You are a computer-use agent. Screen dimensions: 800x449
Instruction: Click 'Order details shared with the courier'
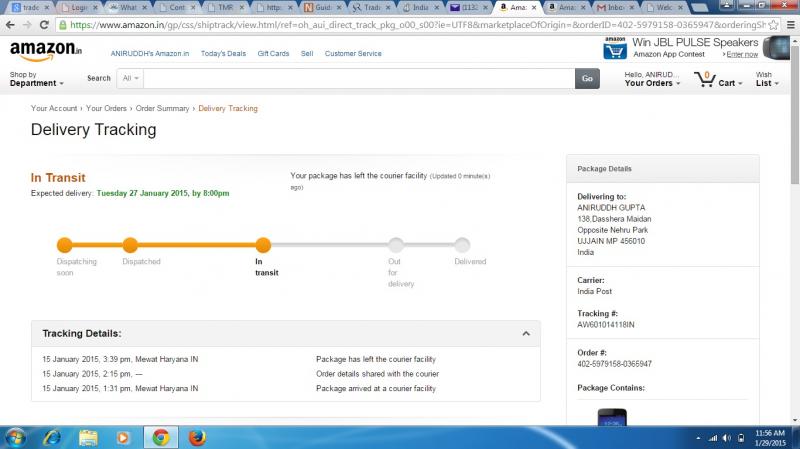(377, 373)
